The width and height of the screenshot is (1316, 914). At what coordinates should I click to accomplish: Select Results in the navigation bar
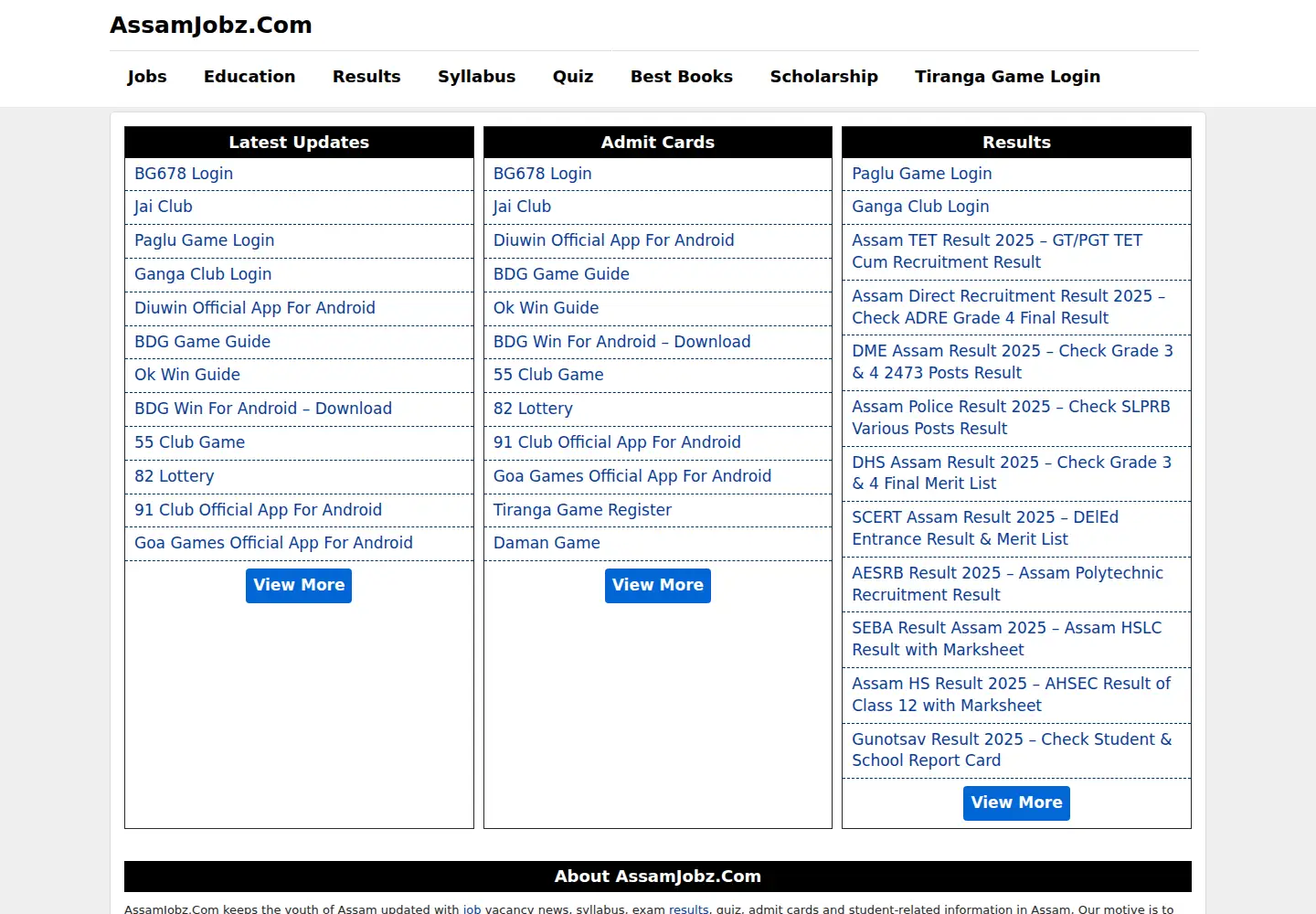[x=366, y=77]
